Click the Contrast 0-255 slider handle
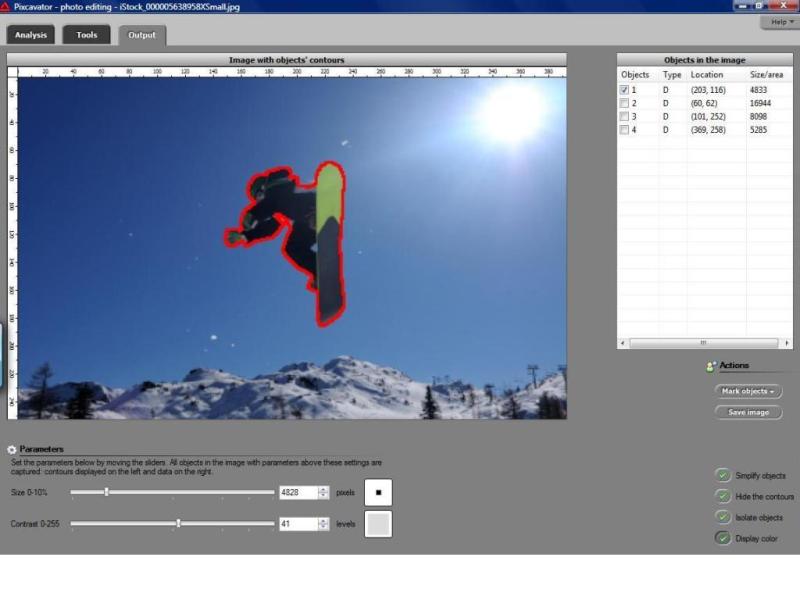 coord(178,523)
